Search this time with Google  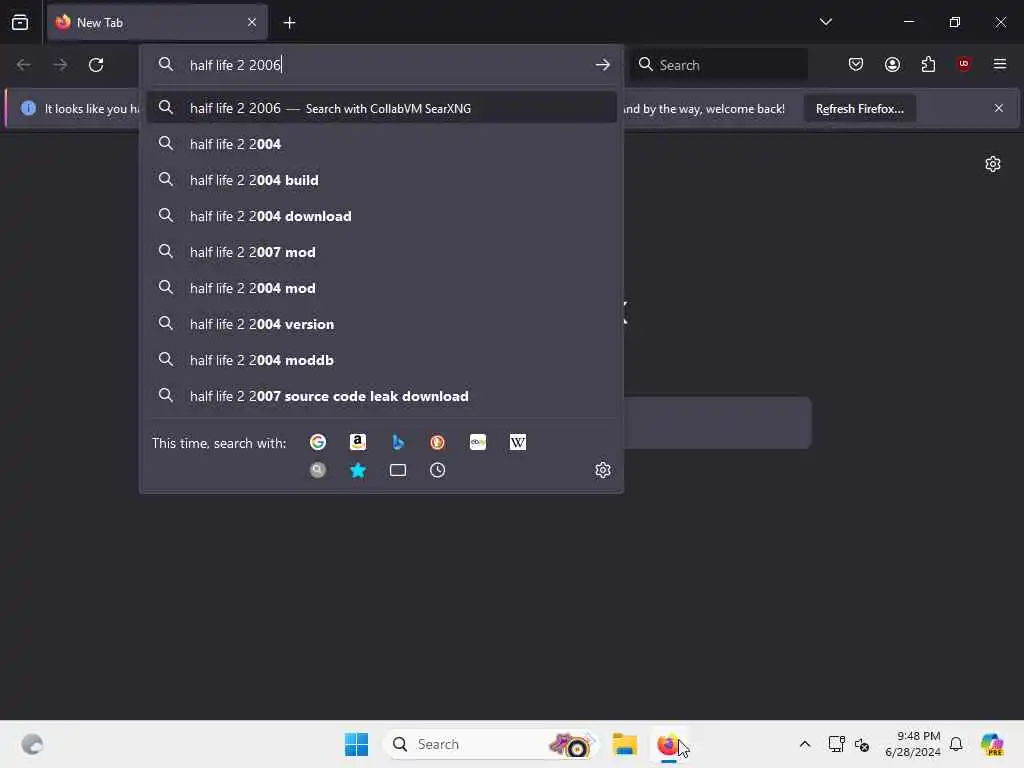tap(318, 442)
